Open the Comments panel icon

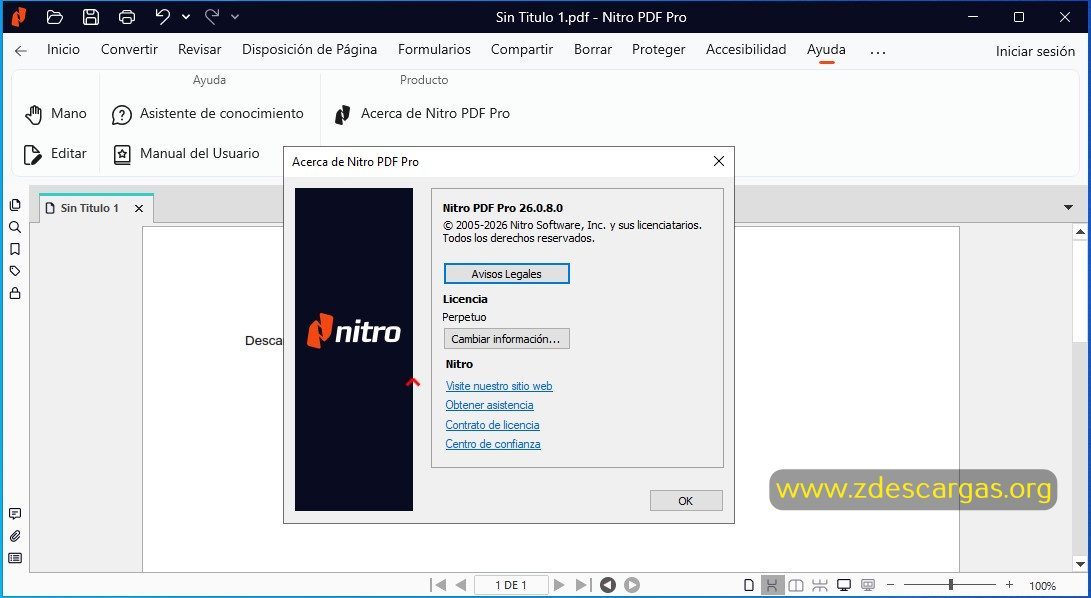click(15, 514)
